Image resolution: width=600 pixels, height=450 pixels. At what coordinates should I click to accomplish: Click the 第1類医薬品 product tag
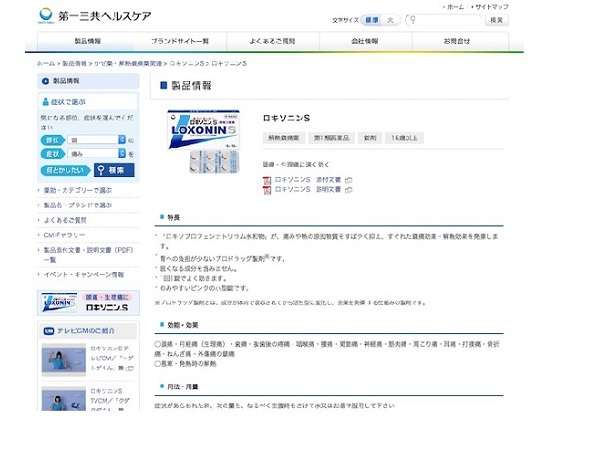coord(331,138)
